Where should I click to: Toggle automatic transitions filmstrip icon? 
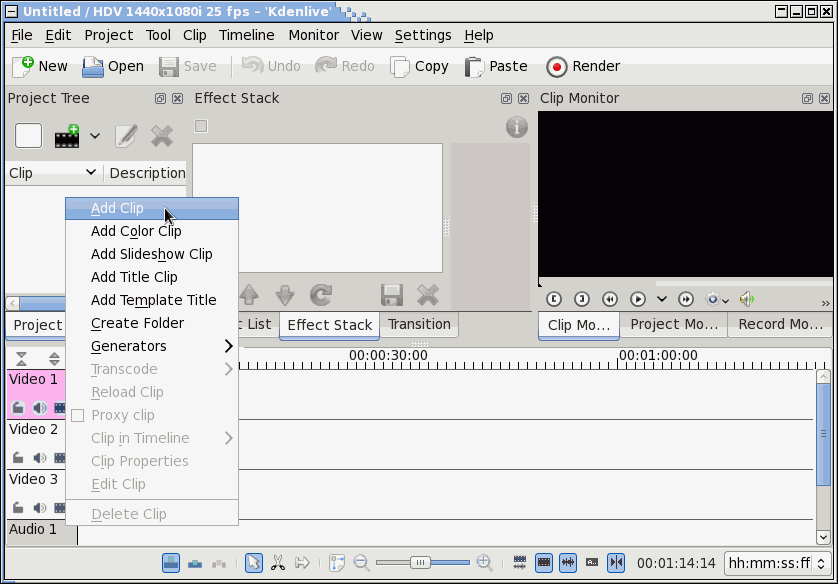[x=519, y=563]
